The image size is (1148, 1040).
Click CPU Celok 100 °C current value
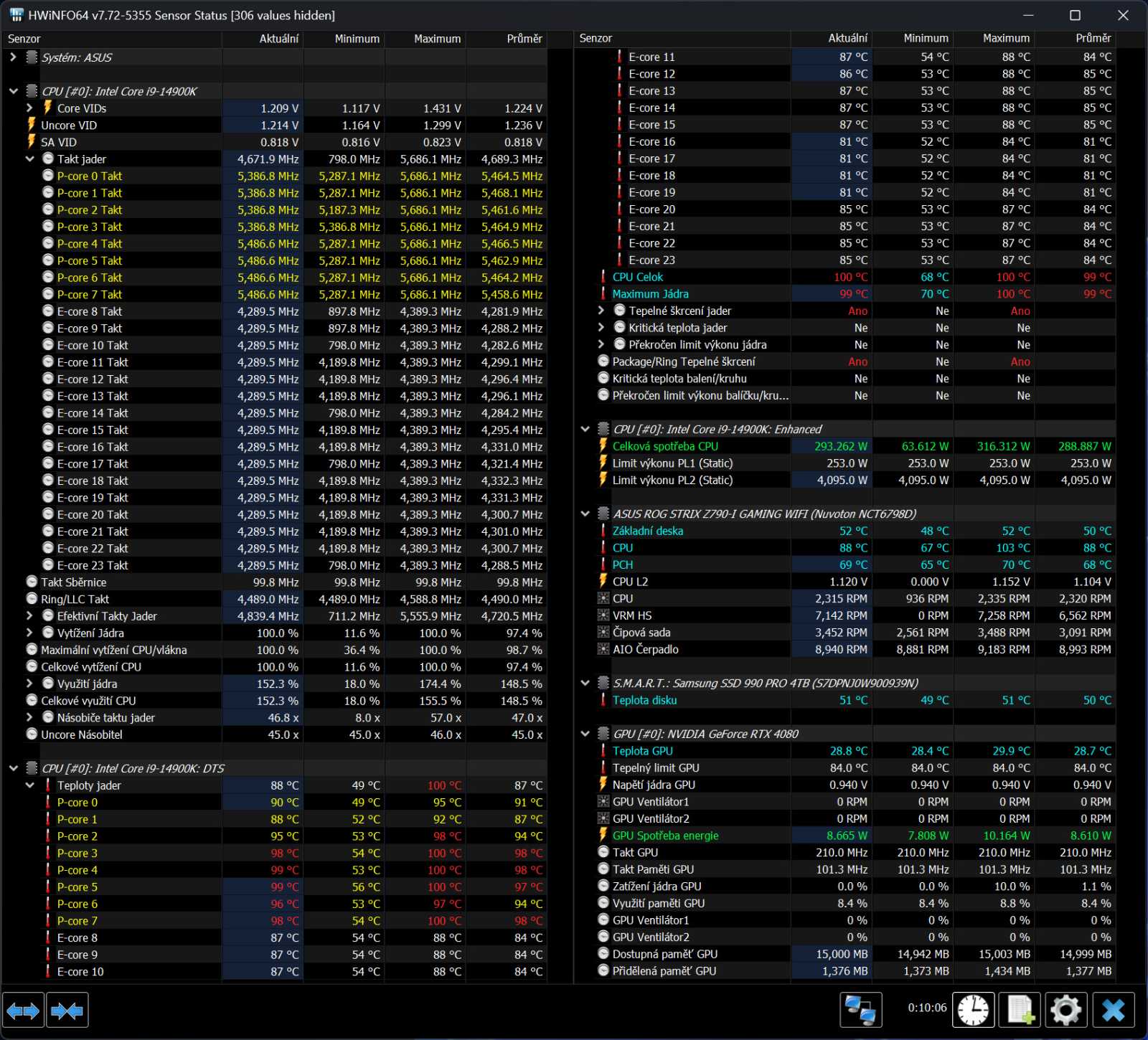click(850, 277)
